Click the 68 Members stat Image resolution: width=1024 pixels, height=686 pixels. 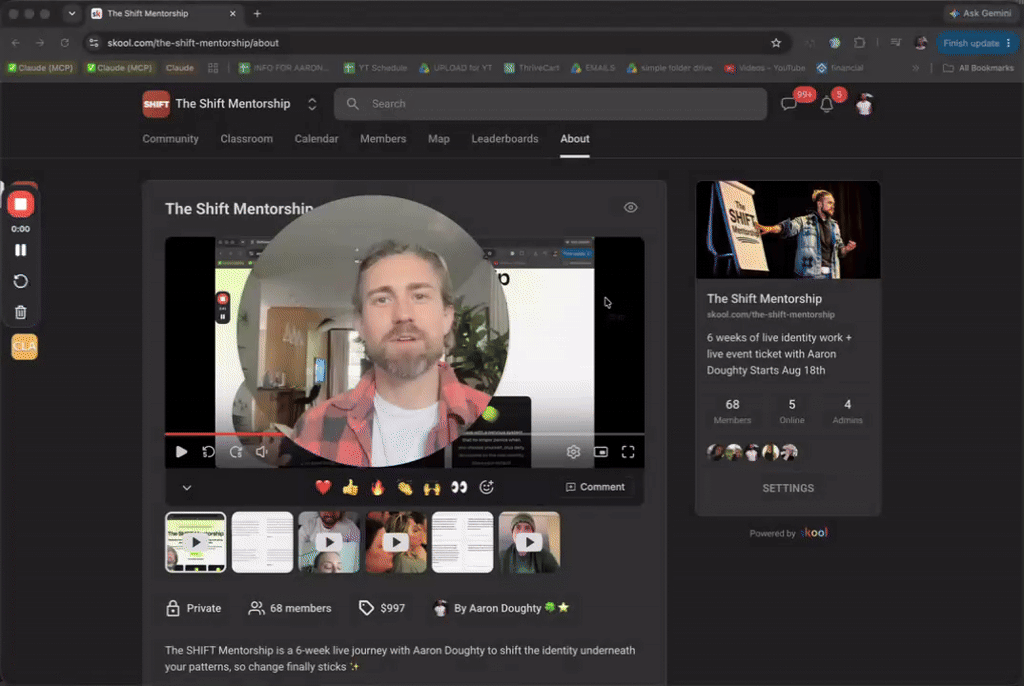tap(732, 412)
